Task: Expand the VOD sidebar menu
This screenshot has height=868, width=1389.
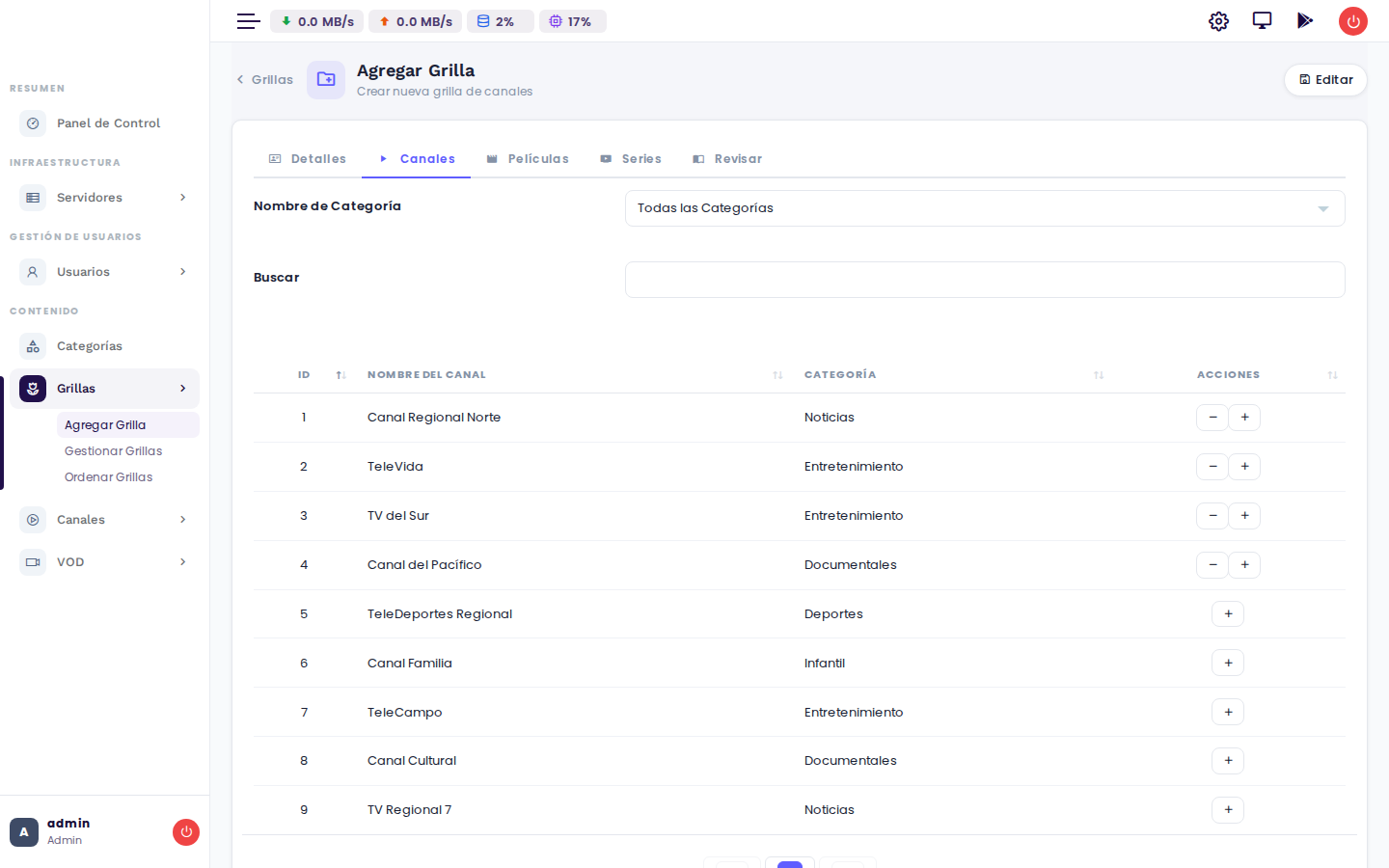Action: (x=104, y=562)
